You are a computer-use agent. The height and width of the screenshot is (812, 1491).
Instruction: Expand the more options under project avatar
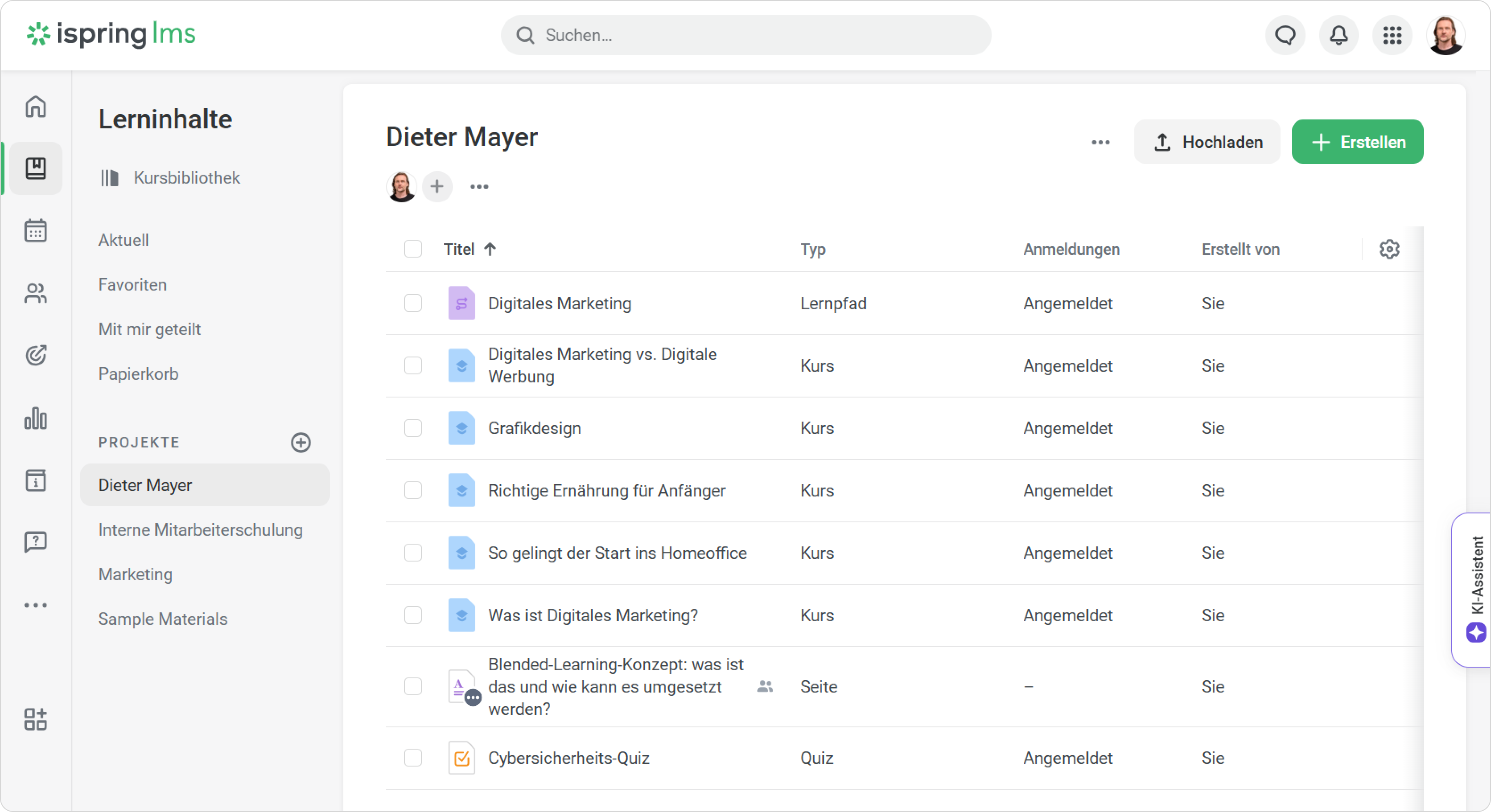[x=479, y=187]
